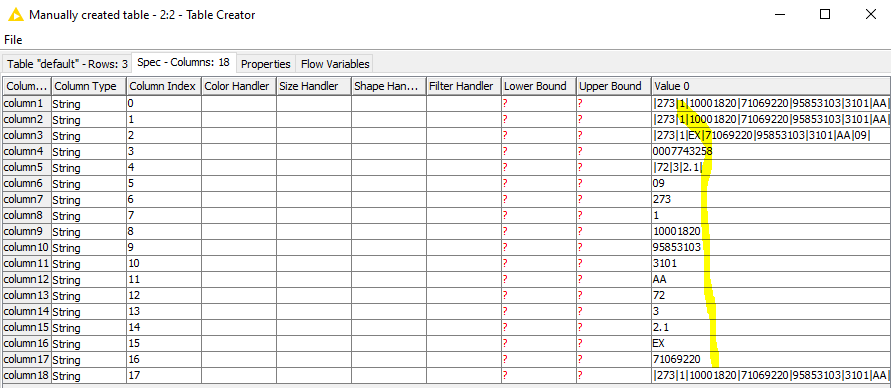The image size is (891, 388).
Task: Click the Size Handler header
Action: [x=314, y=86]
